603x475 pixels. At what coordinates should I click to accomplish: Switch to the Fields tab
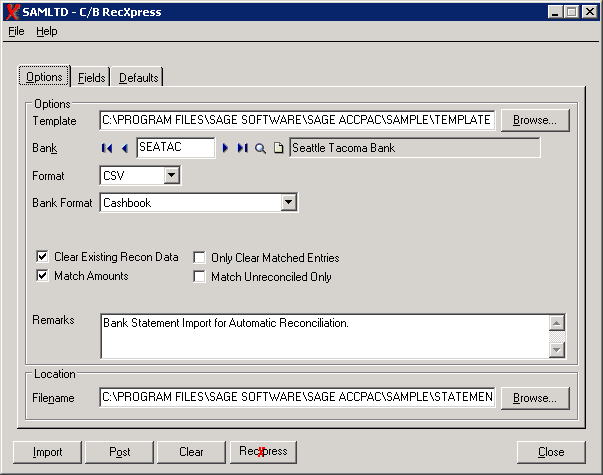pos(91,78)
